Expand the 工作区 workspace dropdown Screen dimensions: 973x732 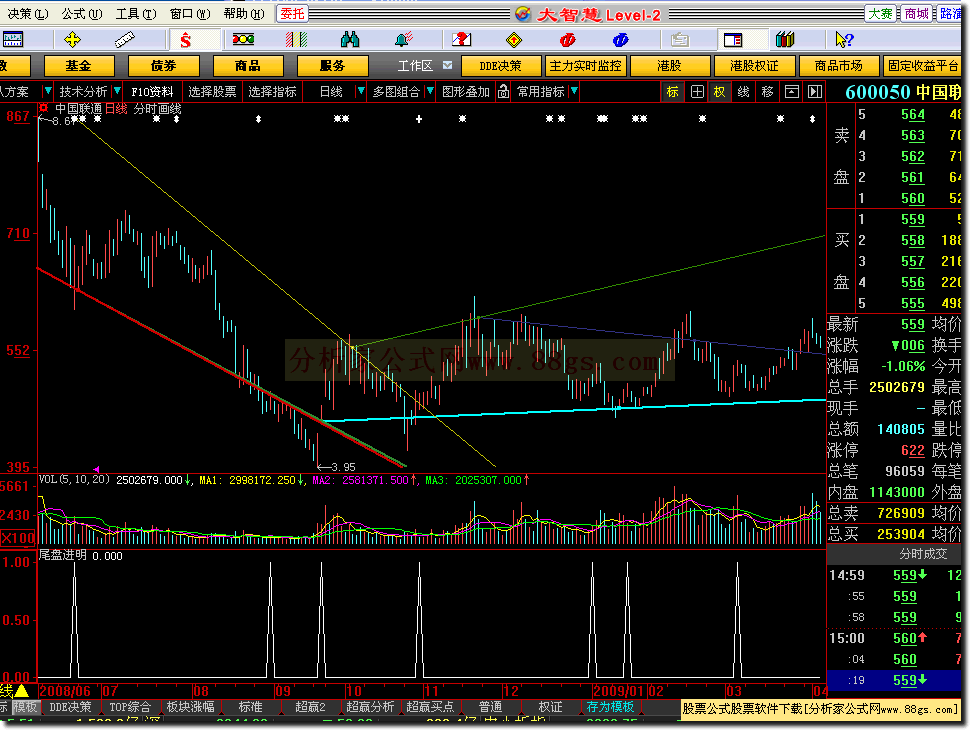point(447,65)
